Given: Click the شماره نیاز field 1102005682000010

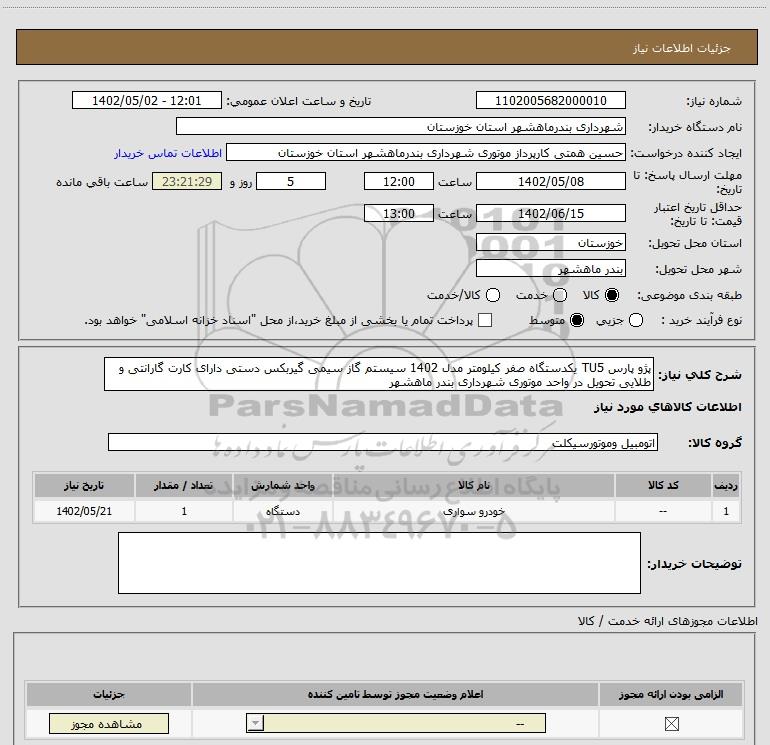Looking at the screenshot, I should (x=550, y=101).
